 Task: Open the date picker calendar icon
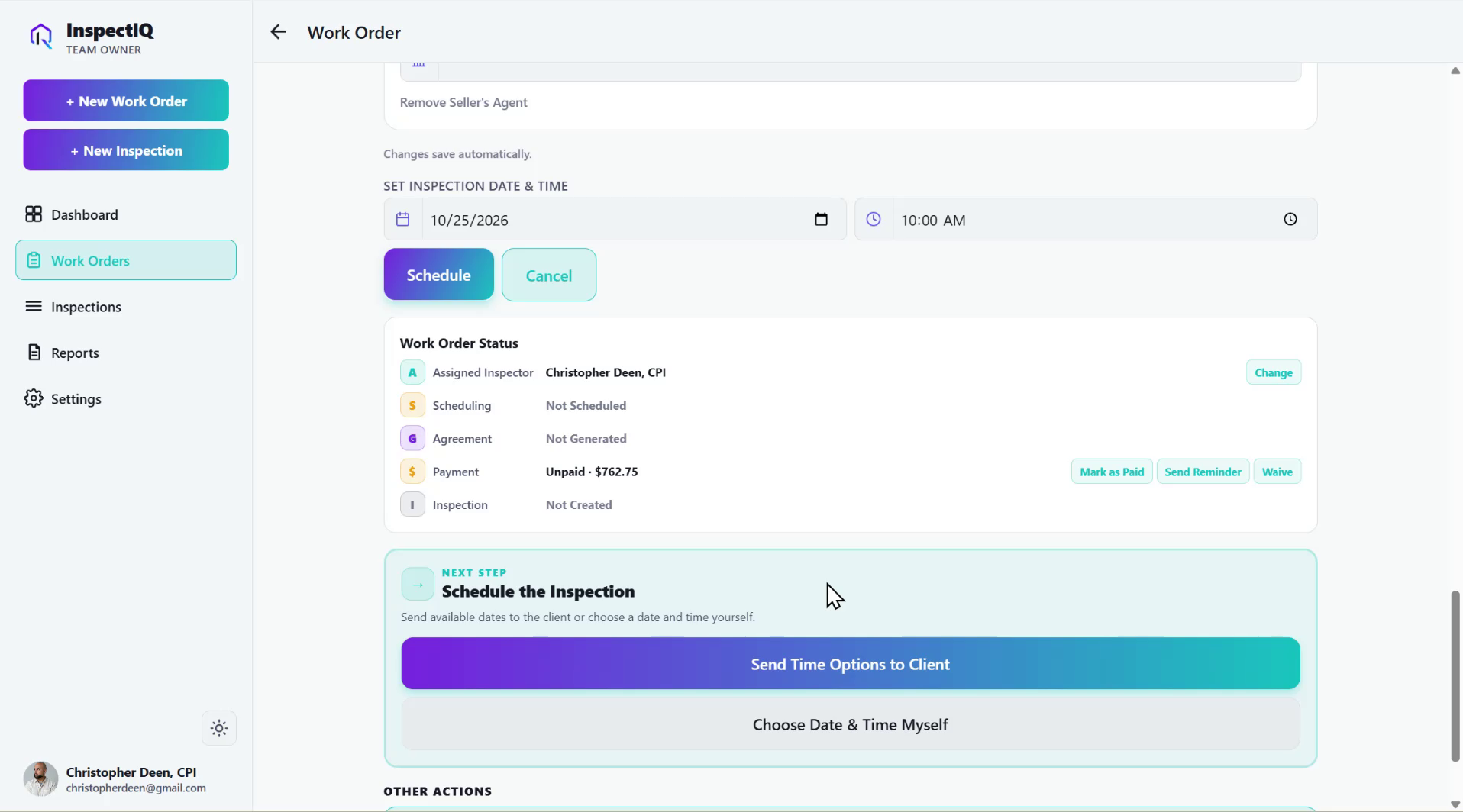(821, 220)
